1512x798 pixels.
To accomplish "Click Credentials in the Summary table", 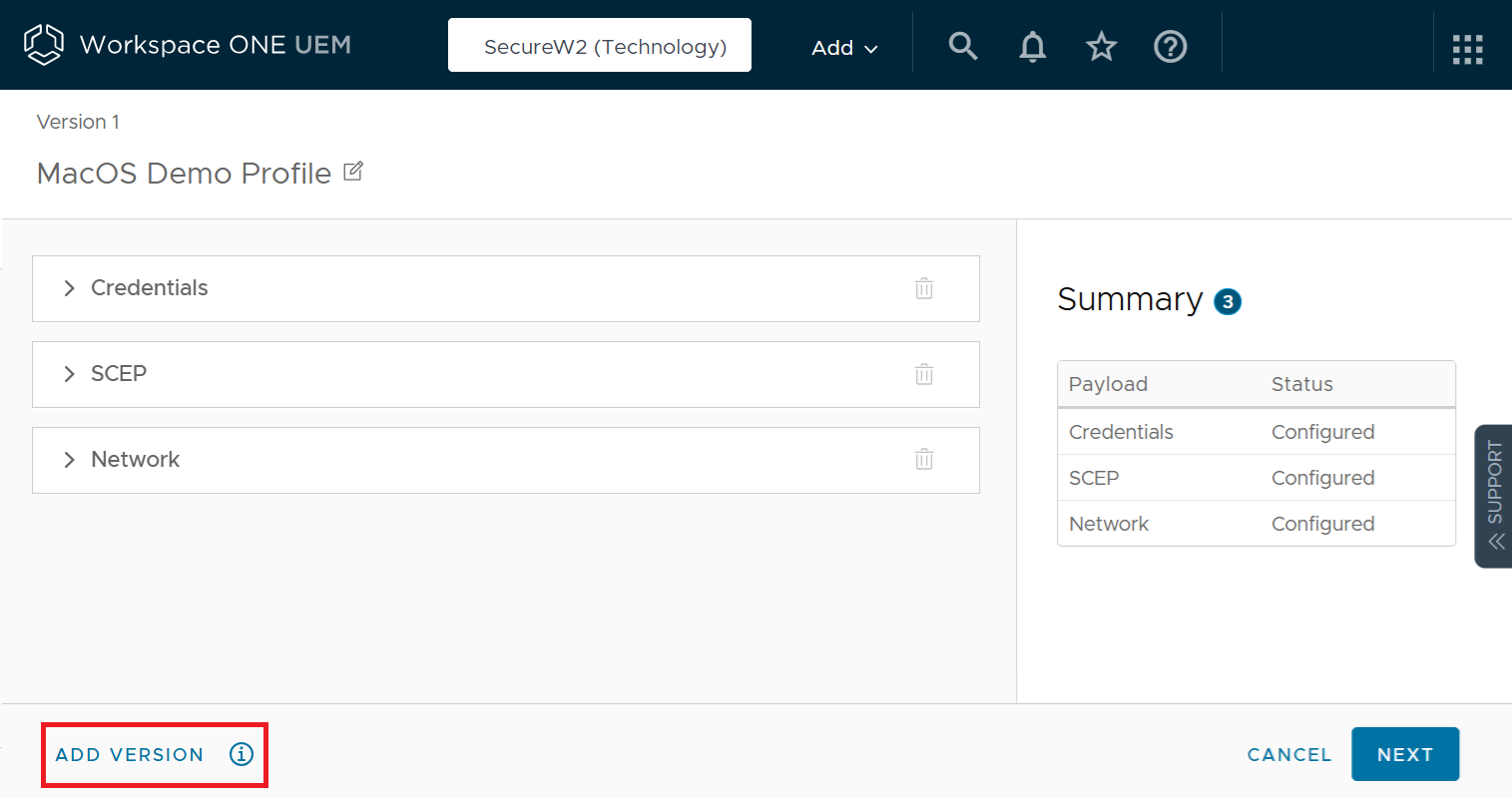I will pos(1121,432).
